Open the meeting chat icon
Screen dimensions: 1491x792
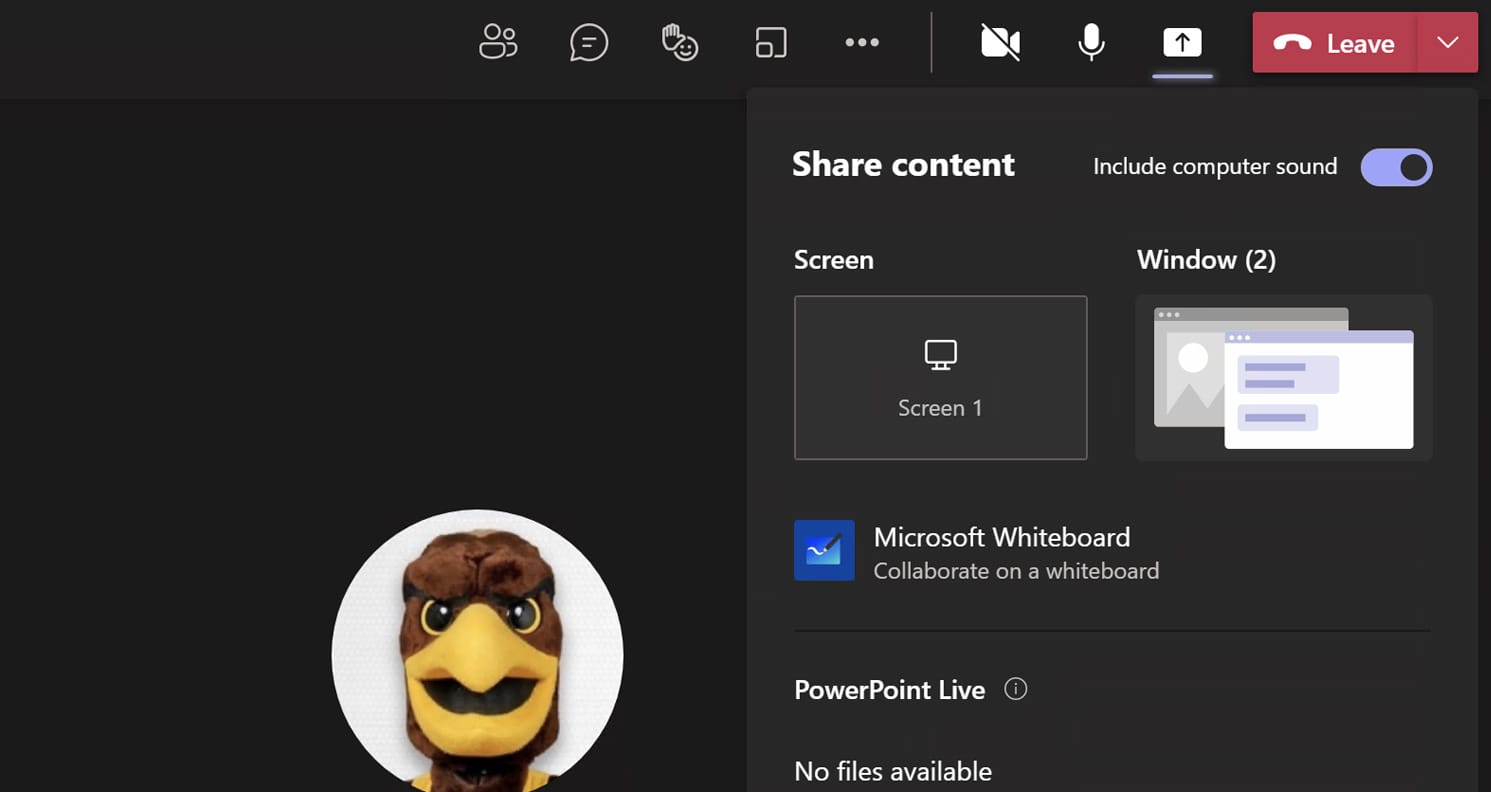point(589,42)
